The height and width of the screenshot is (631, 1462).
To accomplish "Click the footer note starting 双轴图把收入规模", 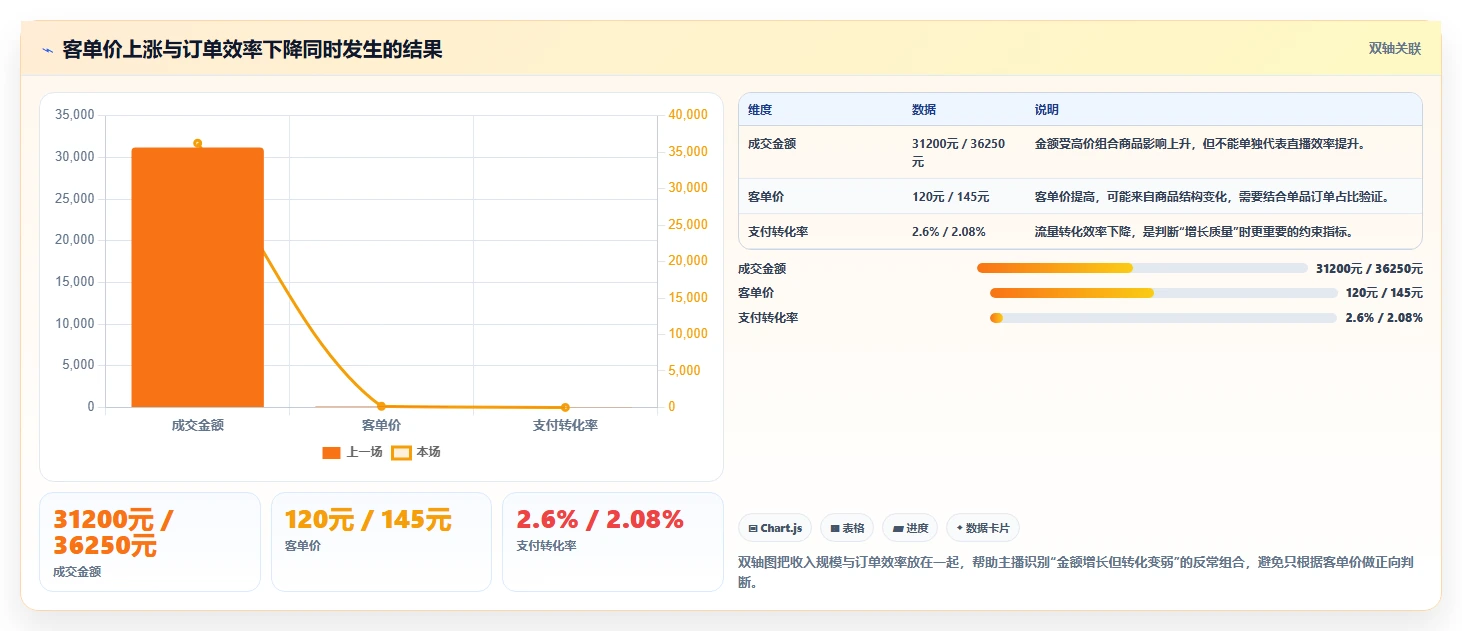I will (1076, 572).
